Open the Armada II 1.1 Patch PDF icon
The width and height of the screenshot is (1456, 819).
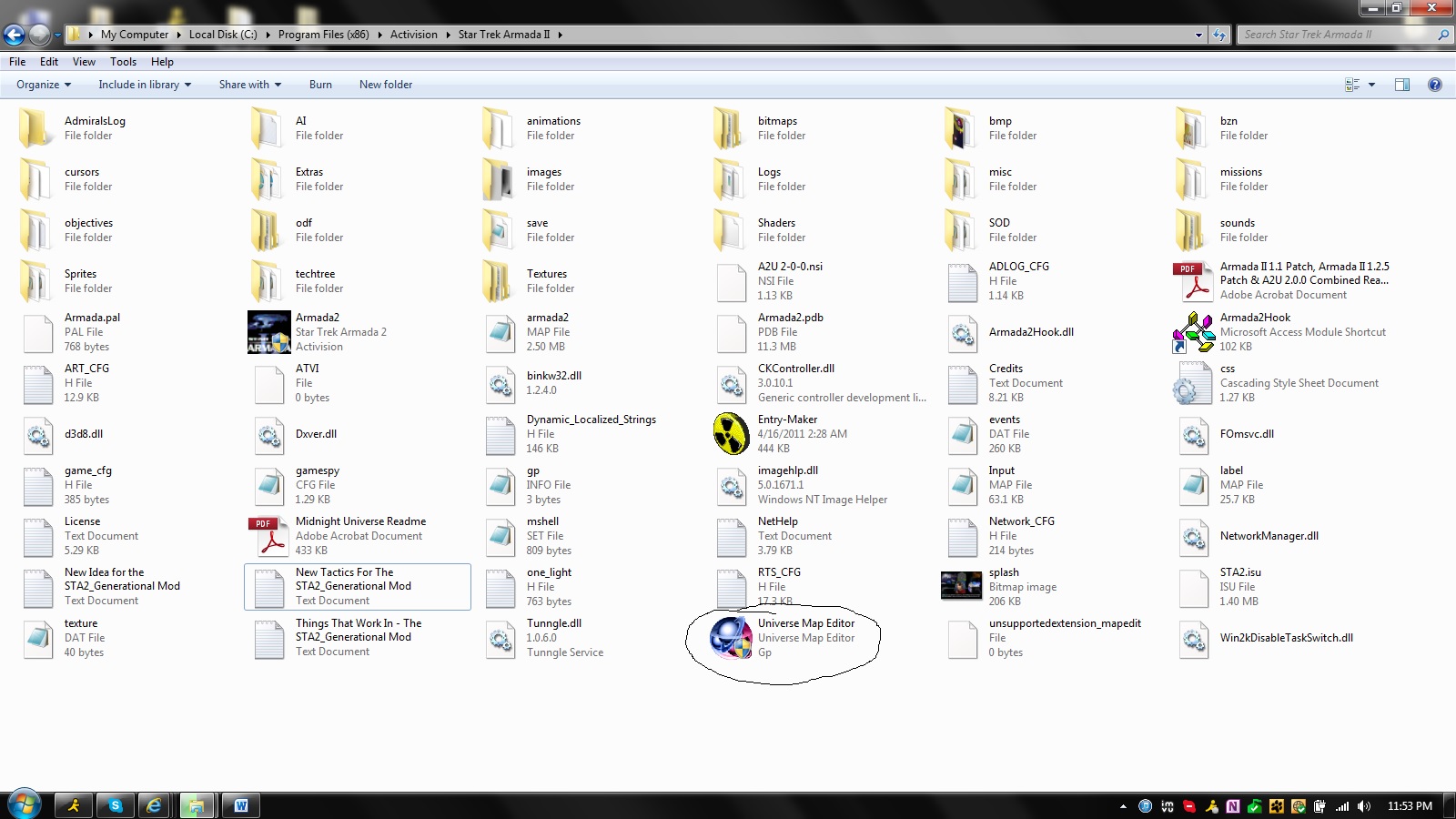click(x=1193, y=281)
